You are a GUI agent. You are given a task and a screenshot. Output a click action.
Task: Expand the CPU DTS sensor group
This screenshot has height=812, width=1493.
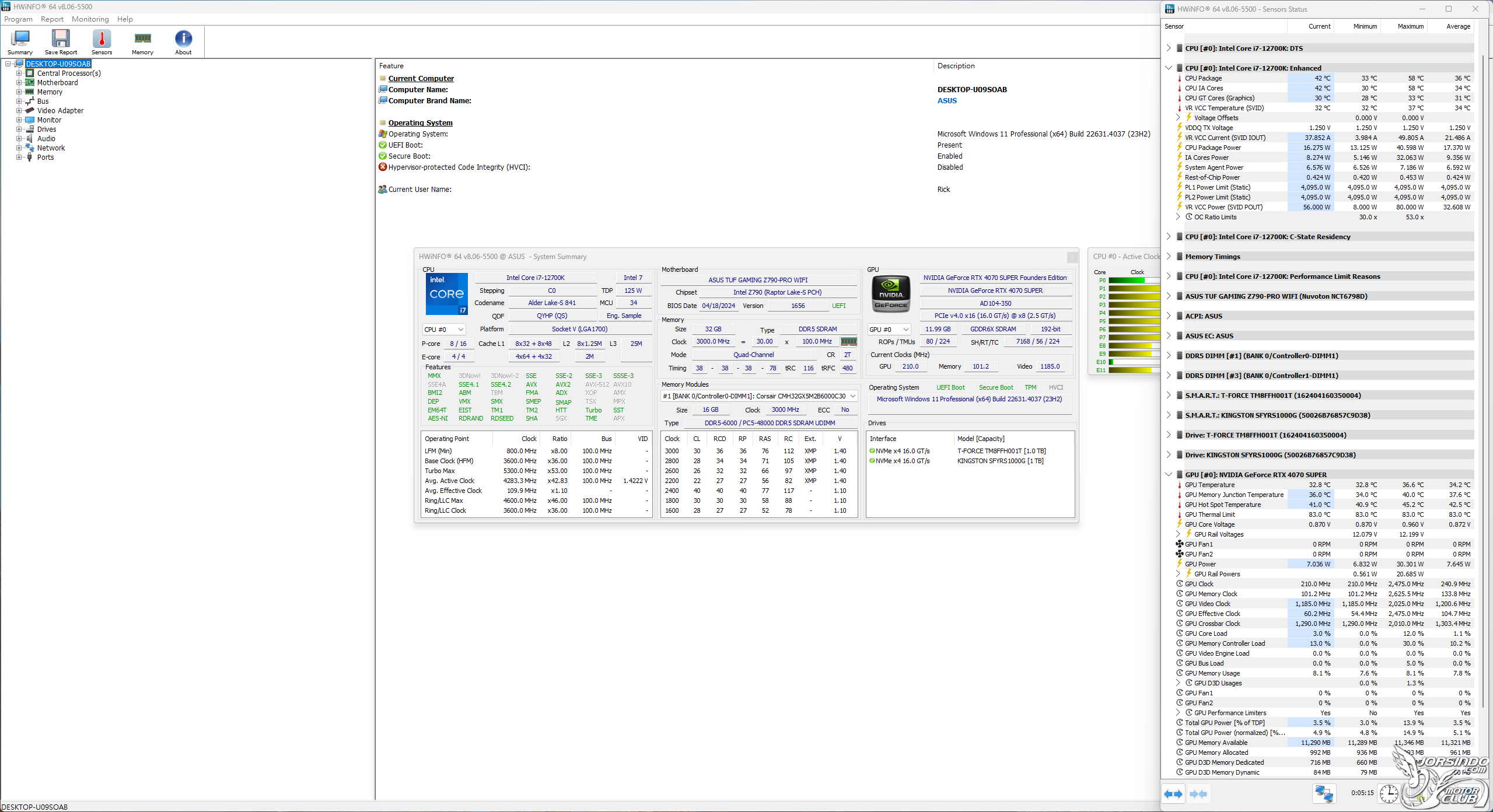coord(1168,48)
